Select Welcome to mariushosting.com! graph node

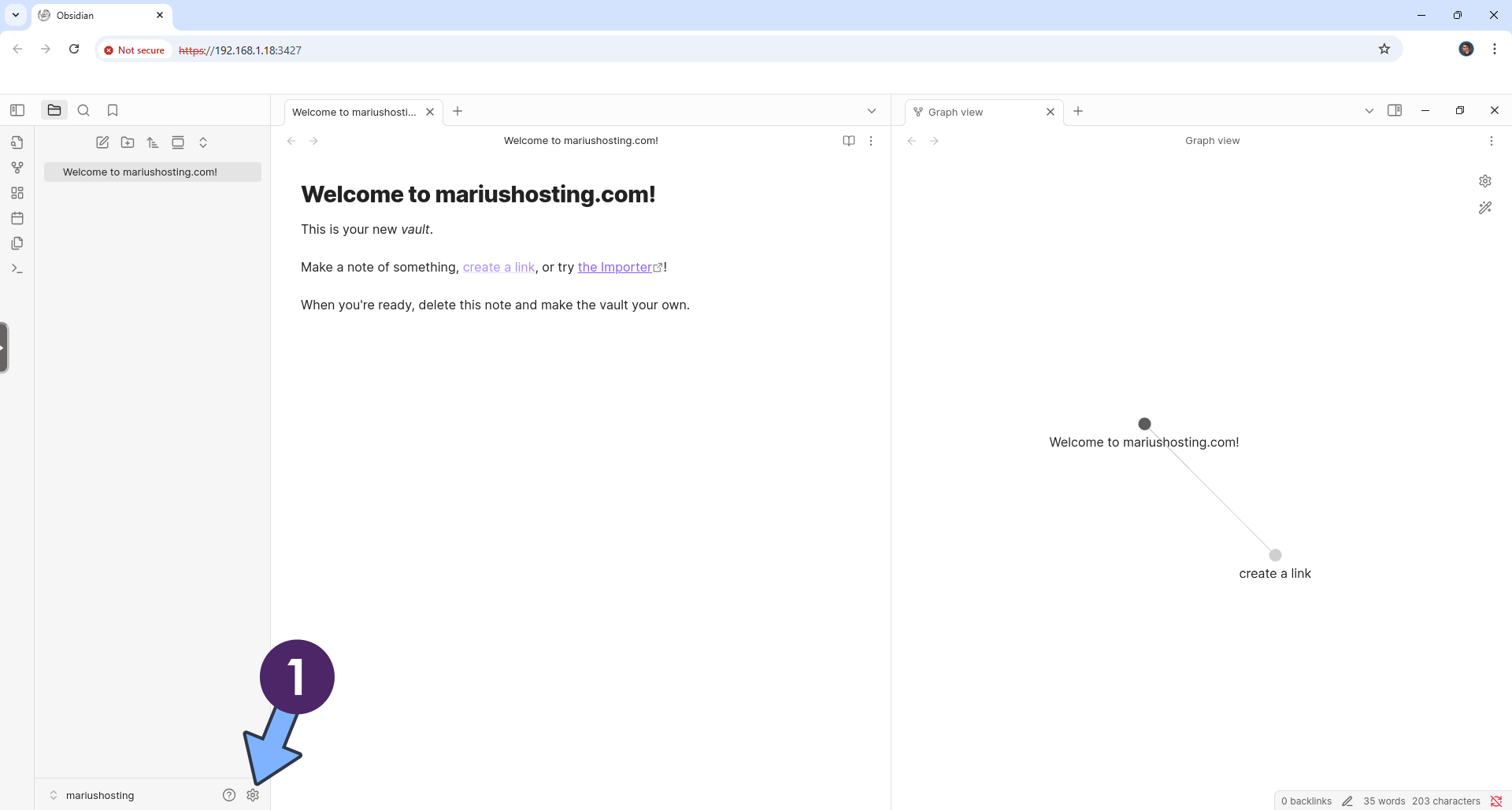(1145, 424)
